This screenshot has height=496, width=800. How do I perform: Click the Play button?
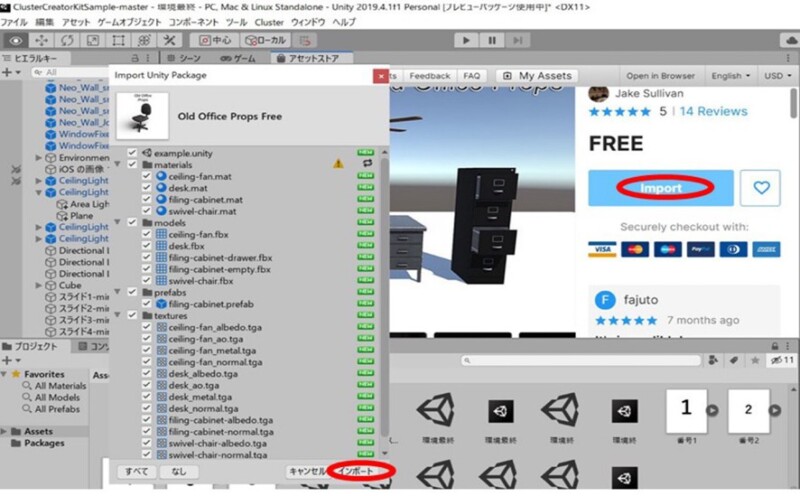466,40
